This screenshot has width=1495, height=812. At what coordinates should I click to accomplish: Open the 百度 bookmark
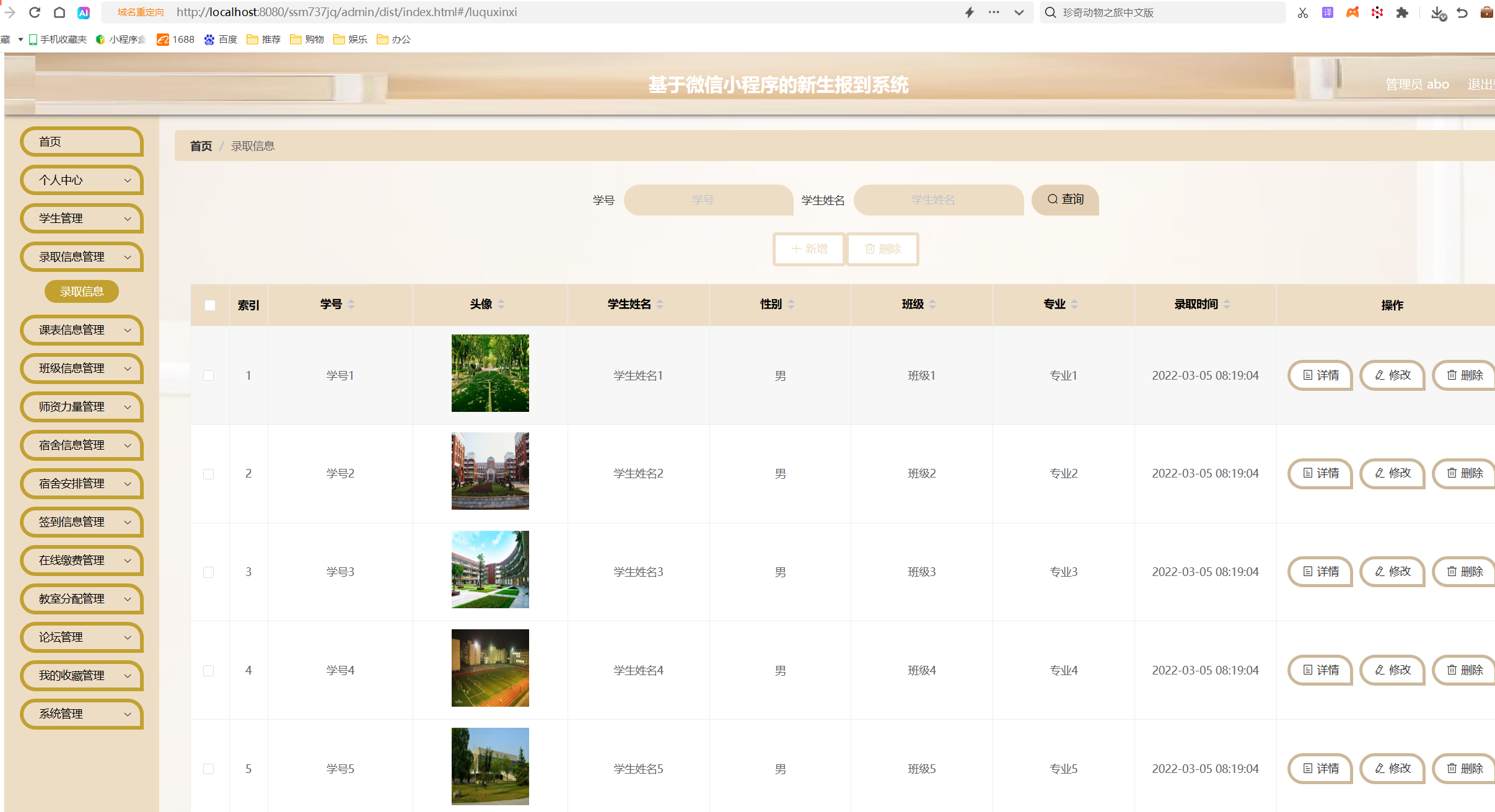pos(221,40)
